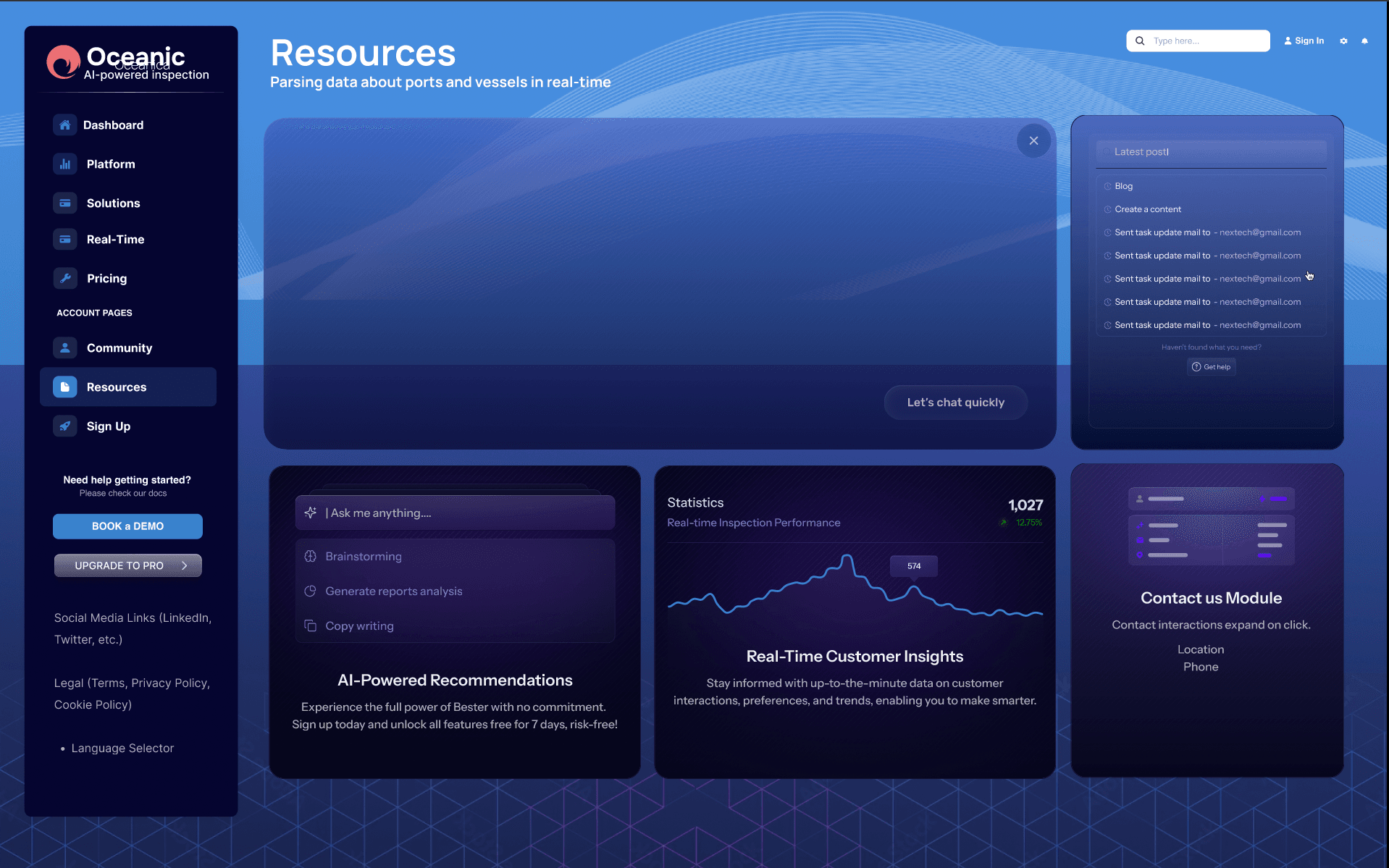Image resolution: width=1389 pixels, height=868 pixels.
Task: Click the Oceanic logo
Action: tap(64, 62)
